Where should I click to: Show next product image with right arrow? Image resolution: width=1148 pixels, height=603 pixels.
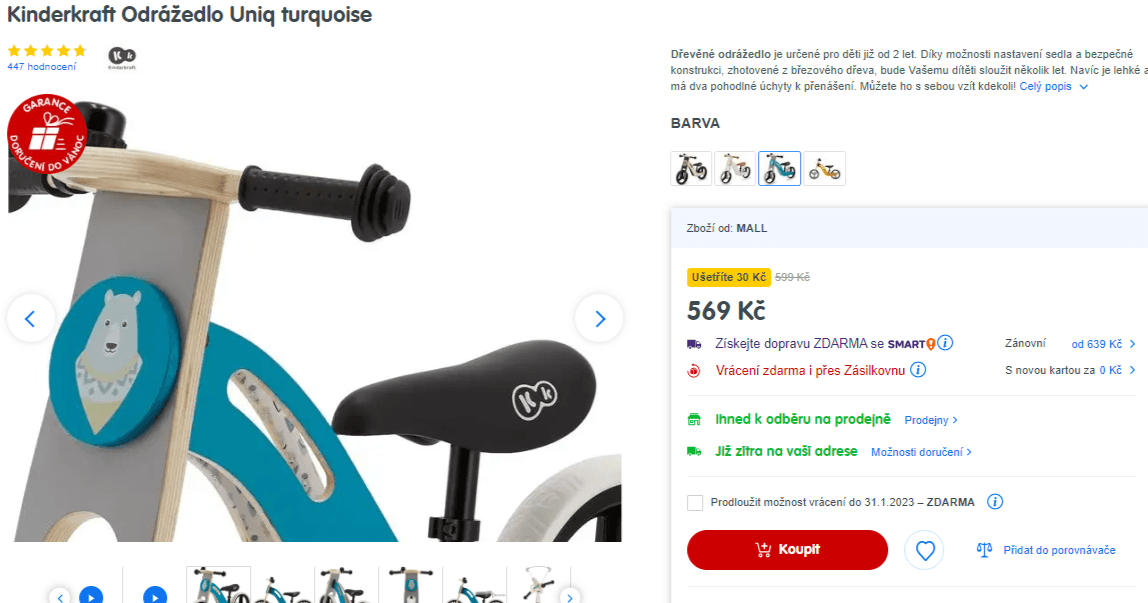point(600,318)
